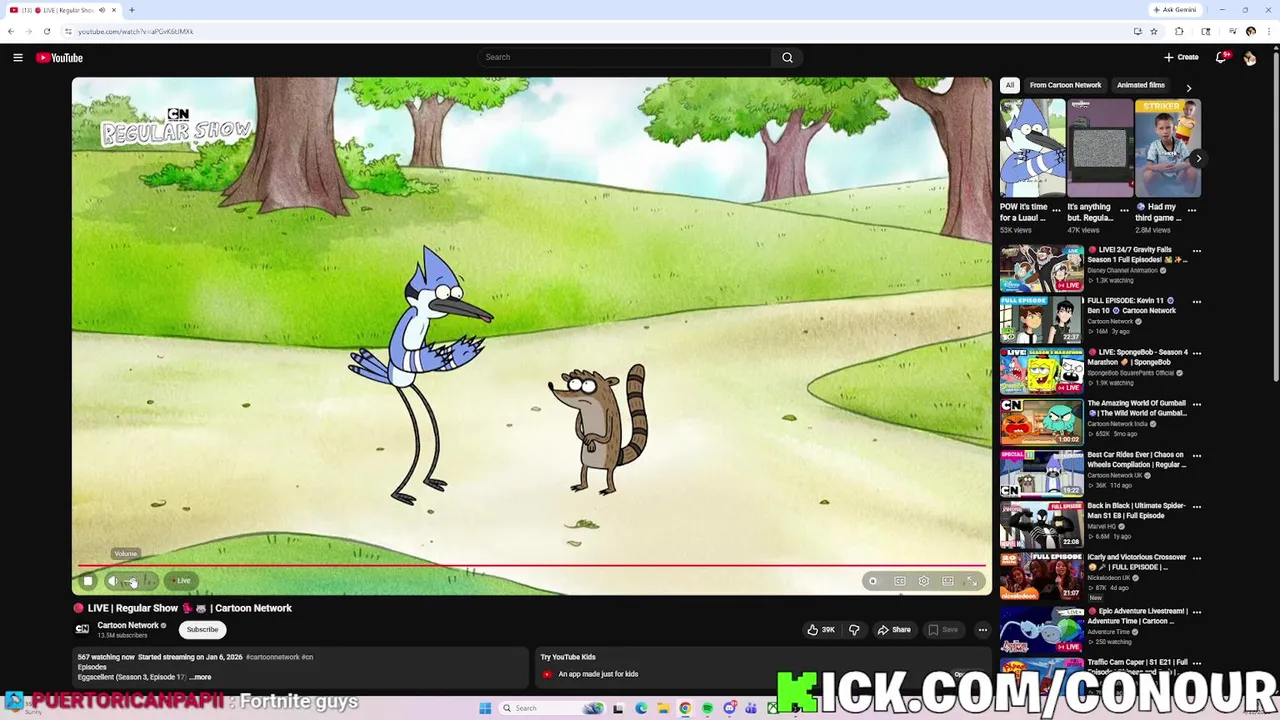The image size is (1280, 720).
Task: Jump to the Live indicator
Action: click(x=180, y=581)
